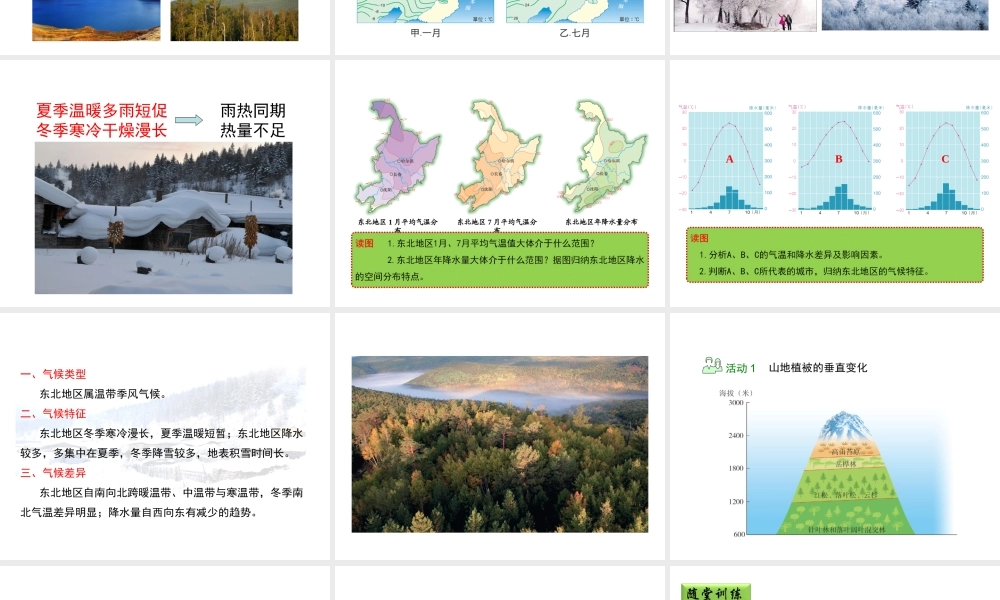Click text 判断A、B、C所代表的城市

761,271
